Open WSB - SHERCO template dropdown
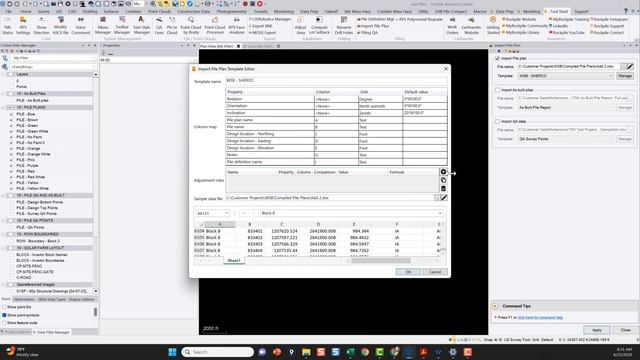 pyautogui.click(x=565, y=76)
